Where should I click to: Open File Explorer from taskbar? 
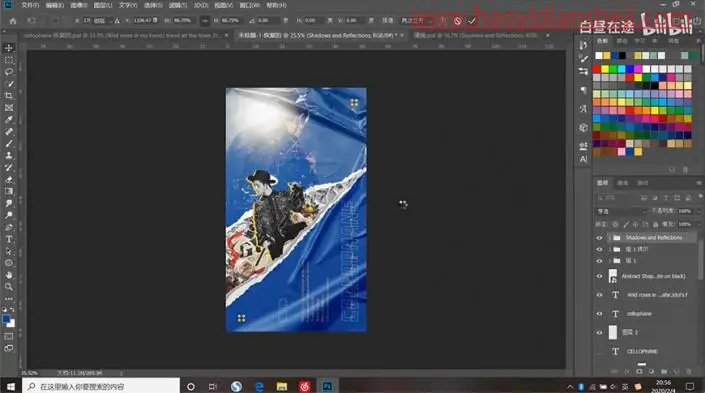pyautogui.click(x=282, y=386)
